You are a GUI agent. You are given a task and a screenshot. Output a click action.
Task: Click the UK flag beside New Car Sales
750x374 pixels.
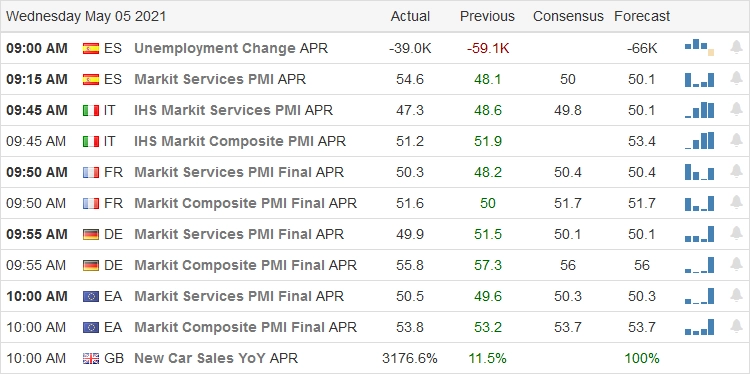[91, 358]
